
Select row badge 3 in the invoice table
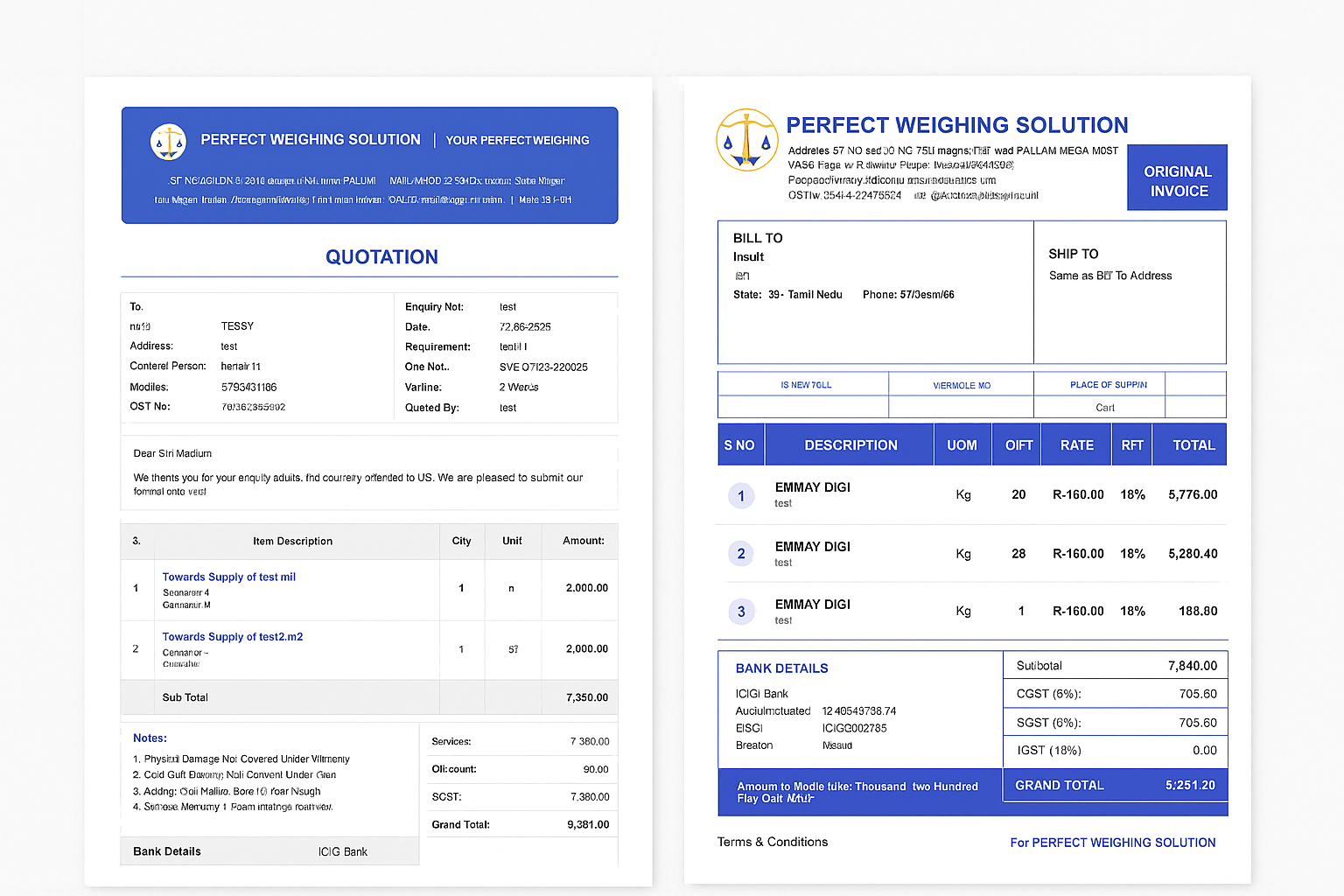(x=741, y=611)
